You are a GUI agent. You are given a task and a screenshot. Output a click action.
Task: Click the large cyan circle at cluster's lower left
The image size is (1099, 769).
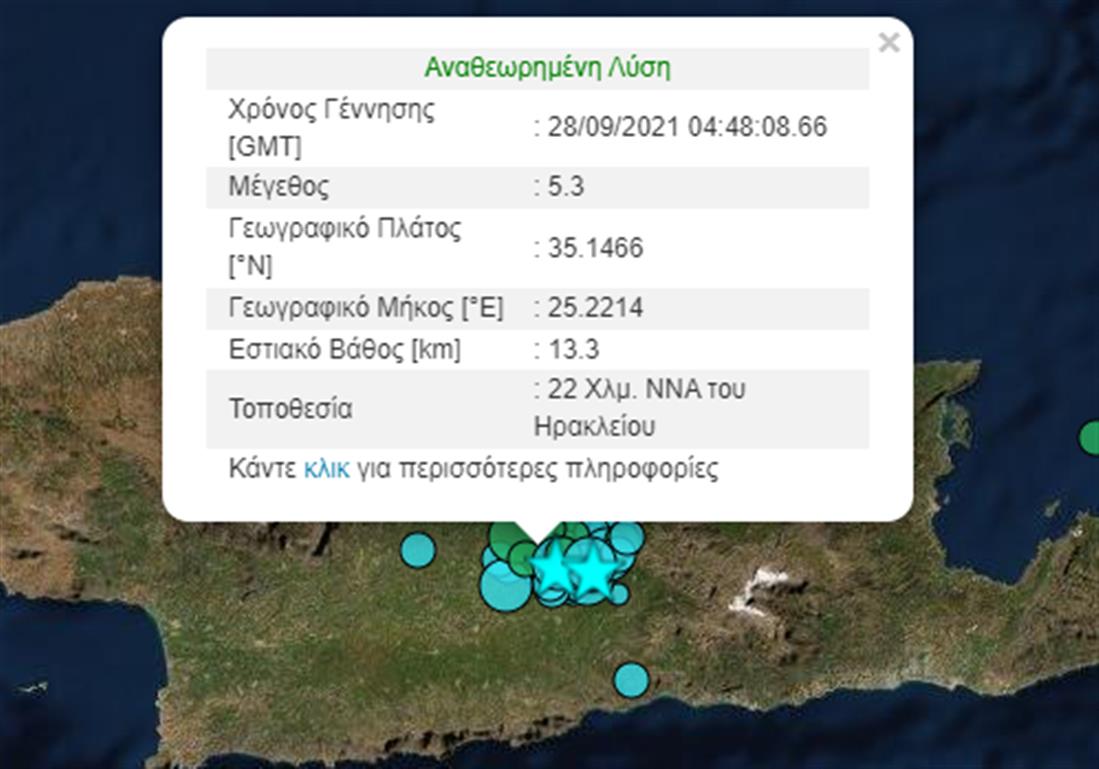click(504, 586)
